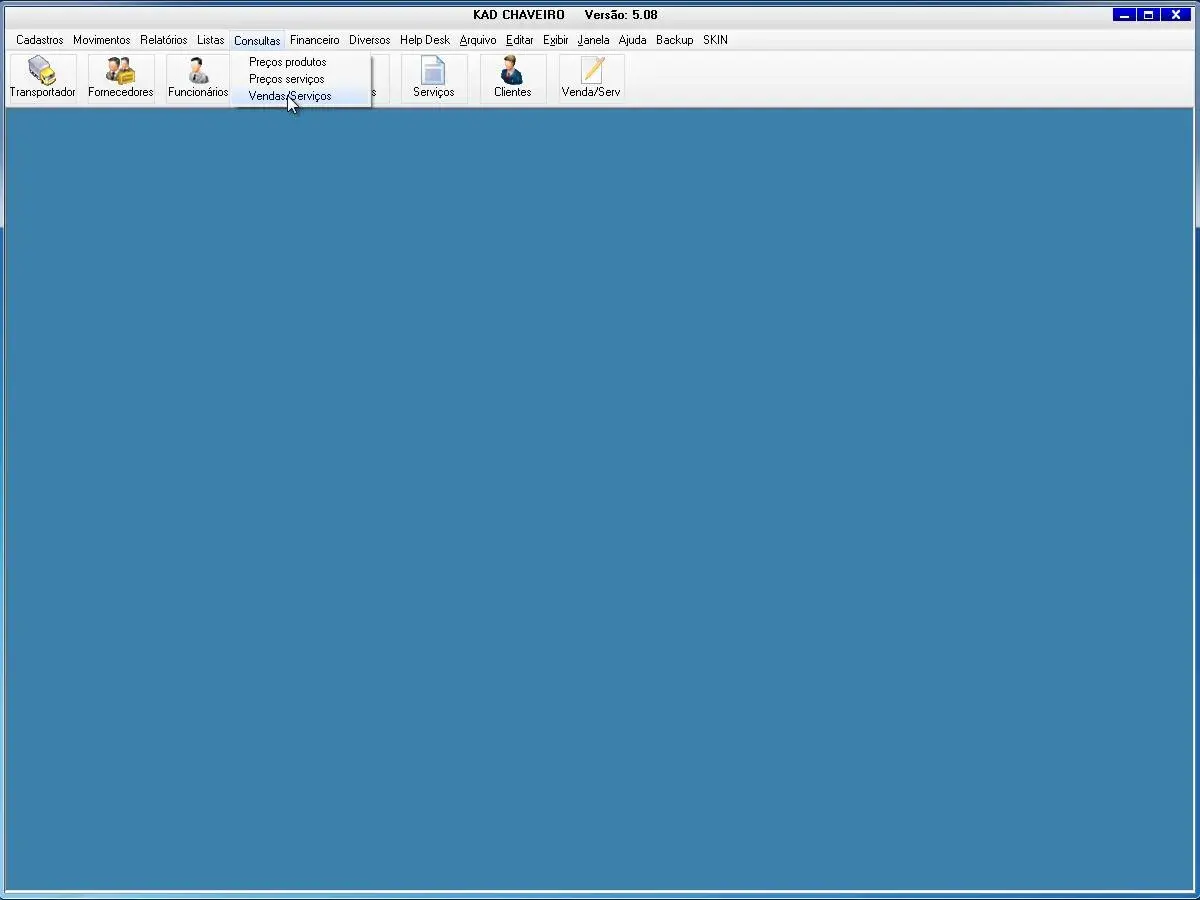Open the Transportador toolbar icon
The width and height of the screenshot is (1200, 900).
click(42, 77)
